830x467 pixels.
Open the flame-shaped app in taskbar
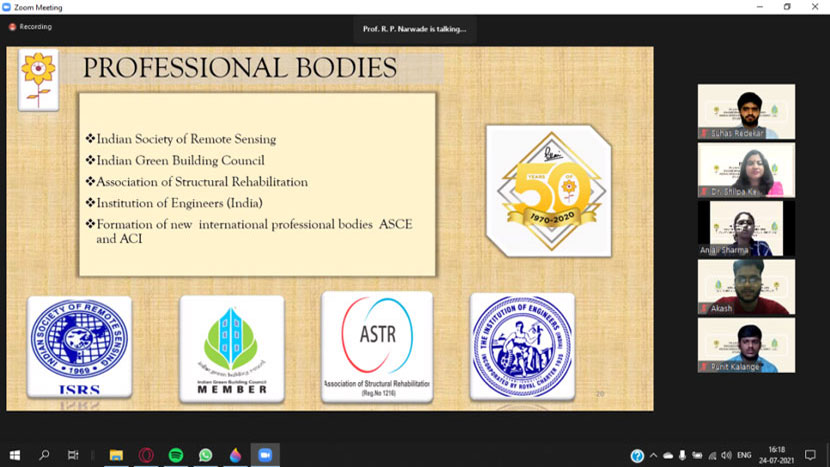click(x=235, y=455)
